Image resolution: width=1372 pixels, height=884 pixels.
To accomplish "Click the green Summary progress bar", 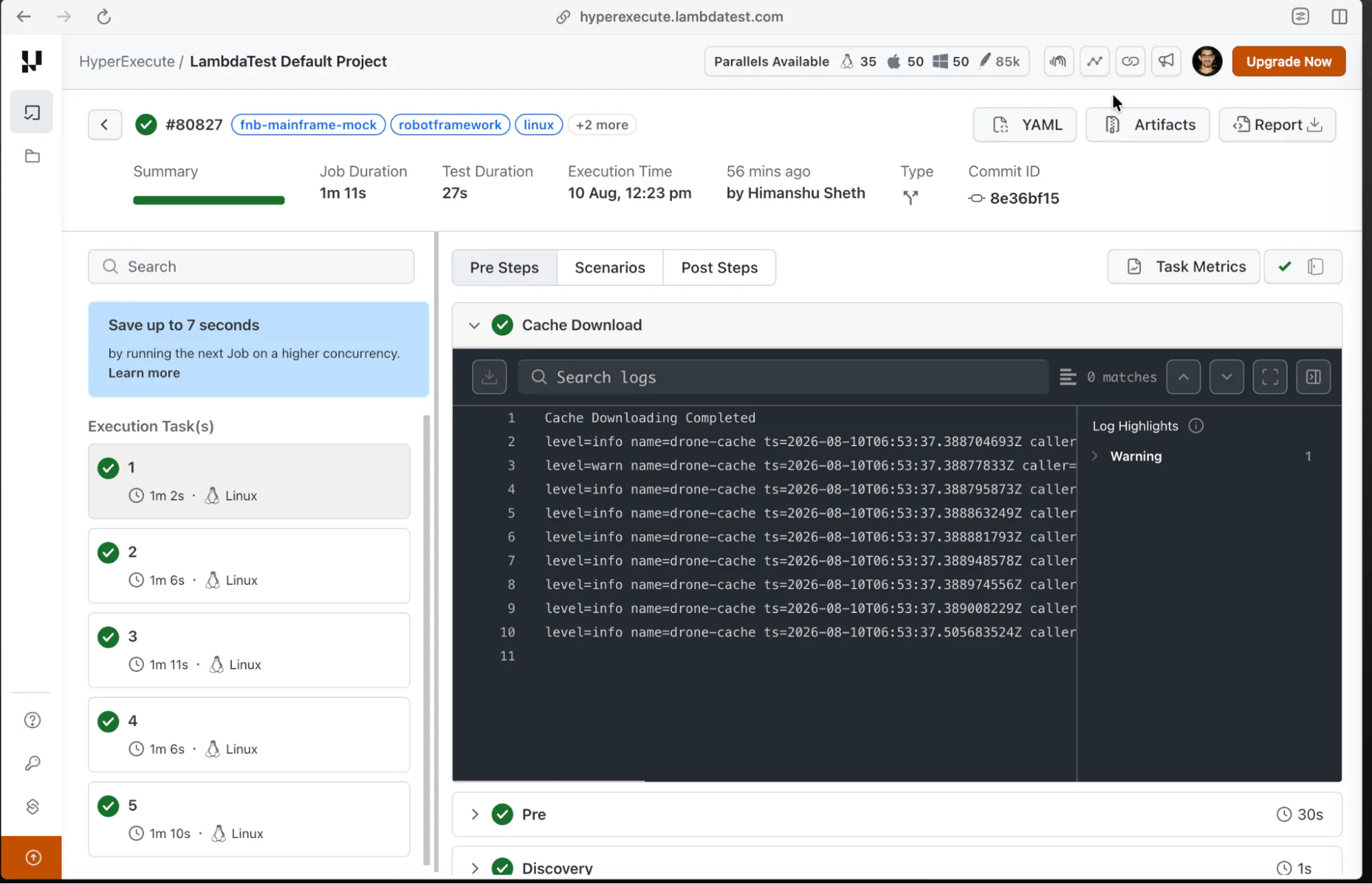I will click(x=209, y=200).
